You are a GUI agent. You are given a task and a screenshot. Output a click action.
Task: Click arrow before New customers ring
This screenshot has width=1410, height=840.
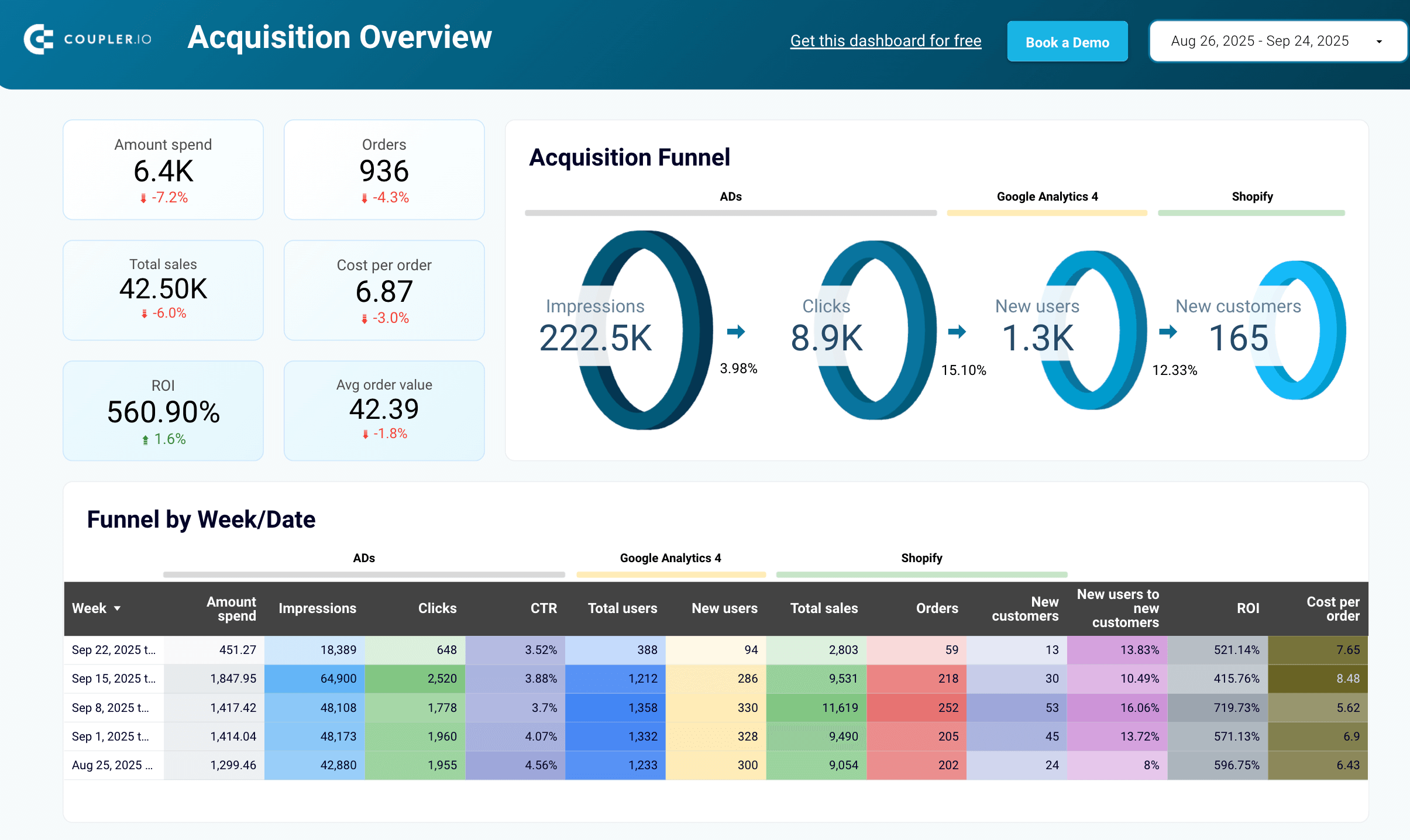[x=1168, y=332]
